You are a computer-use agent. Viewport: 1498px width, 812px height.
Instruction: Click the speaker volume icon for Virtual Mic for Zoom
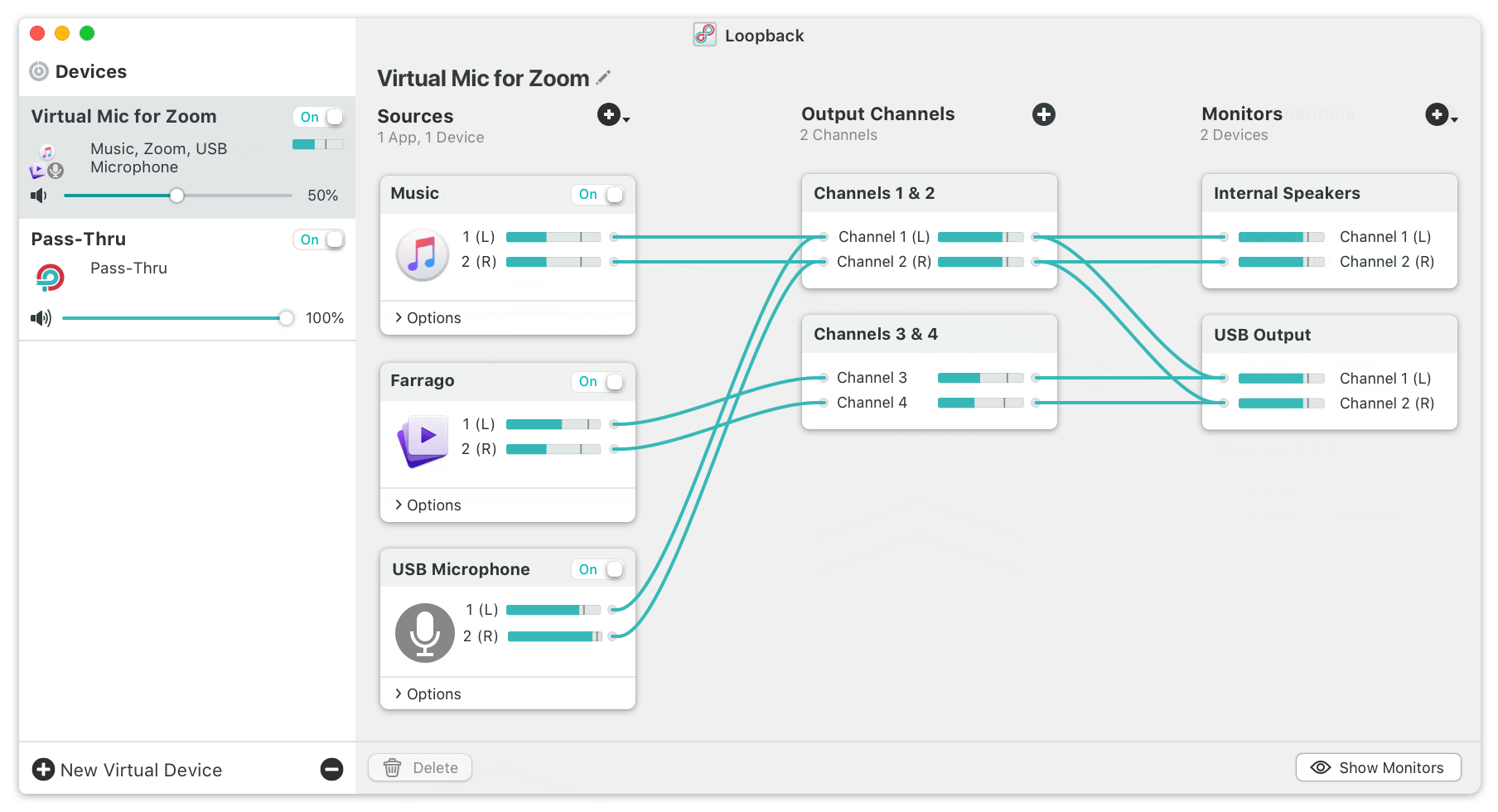pos(38,196)
